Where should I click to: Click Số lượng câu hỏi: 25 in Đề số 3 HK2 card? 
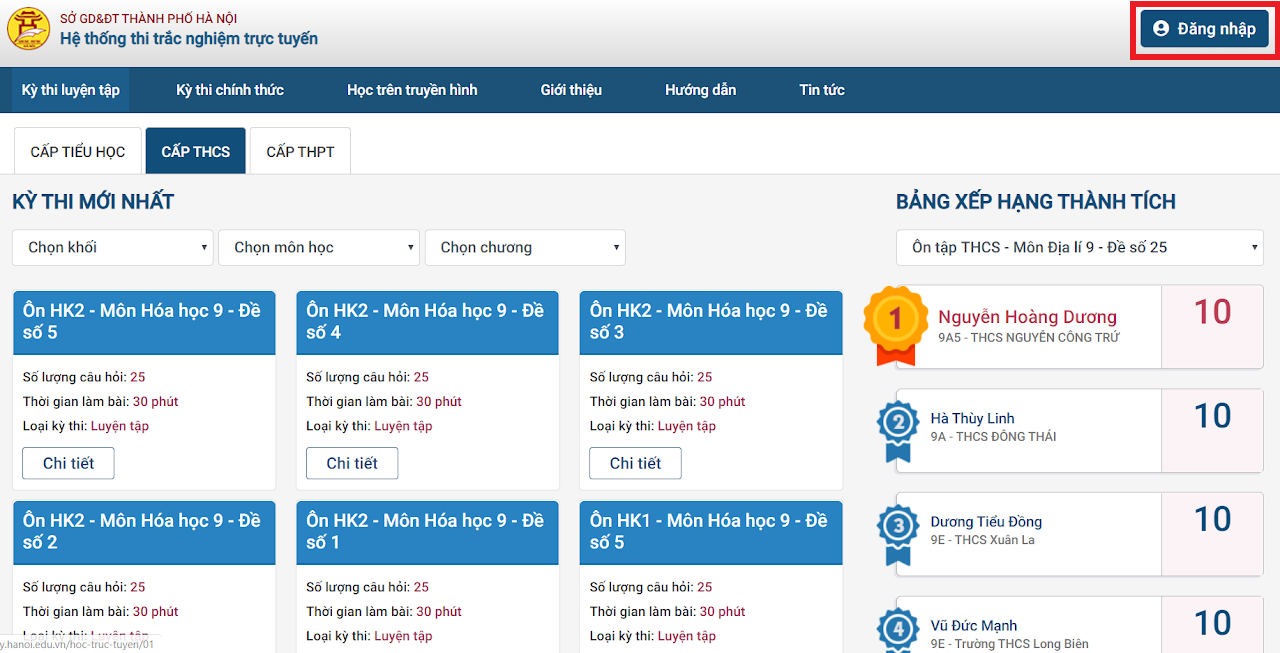(x=651, y=377)
